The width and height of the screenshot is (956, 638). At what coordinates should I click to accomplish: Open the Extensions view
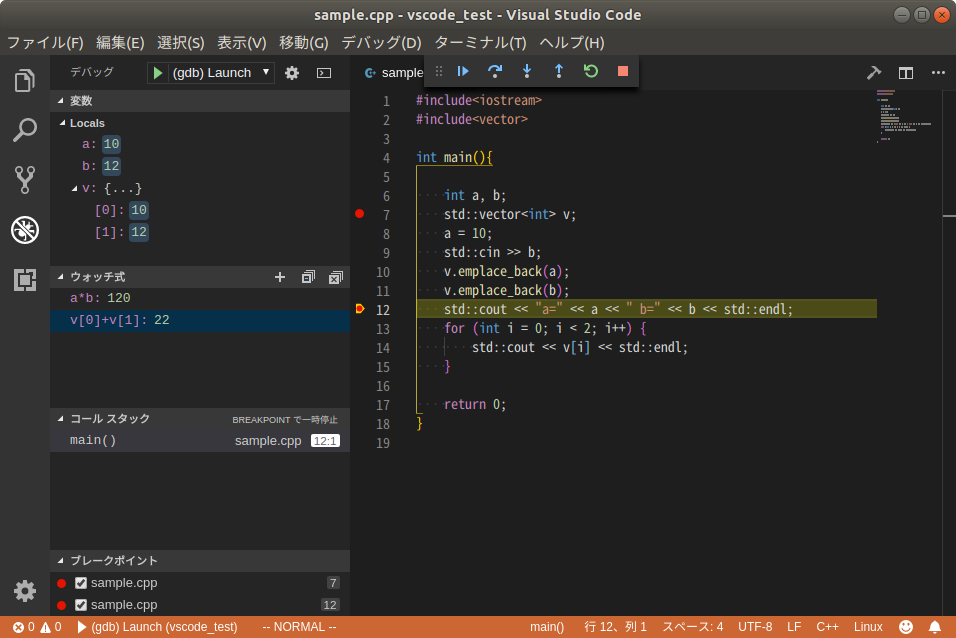coord(24,280)
